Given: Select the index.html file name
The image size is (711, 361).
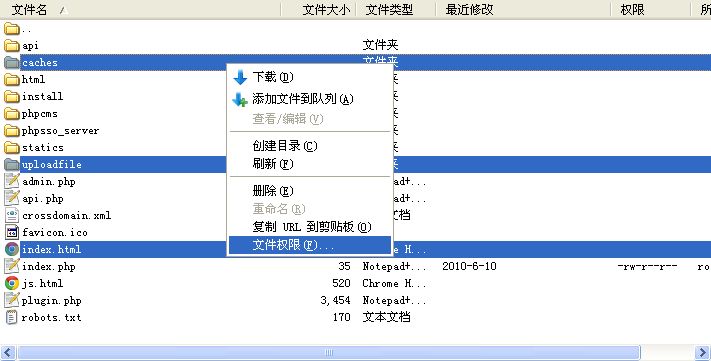Looking at the screenshot, I should [x=52, y=249].
